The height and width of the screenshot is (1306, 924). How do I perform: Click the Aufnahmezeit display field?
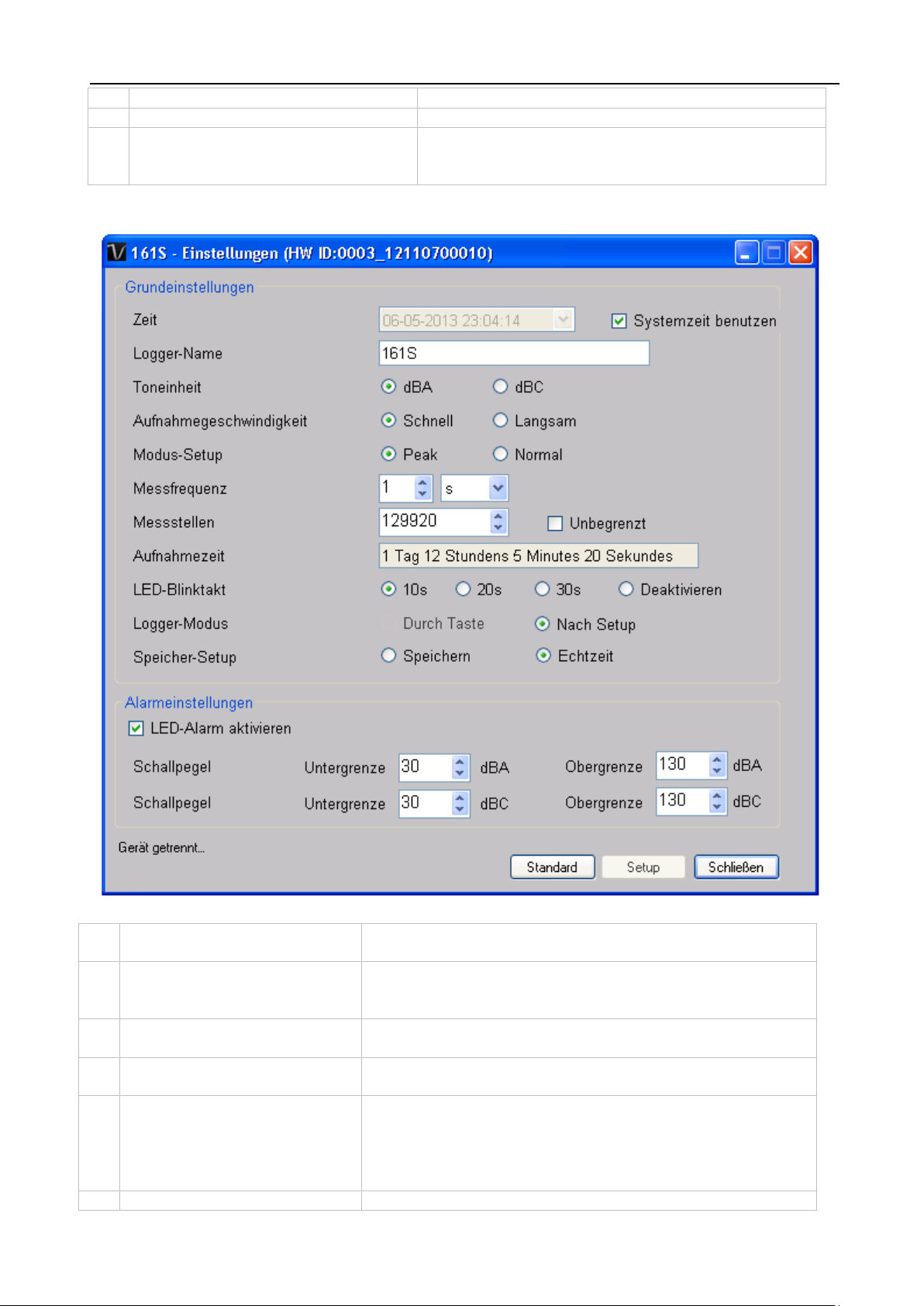pyautogui.click(x=539, y=556)
